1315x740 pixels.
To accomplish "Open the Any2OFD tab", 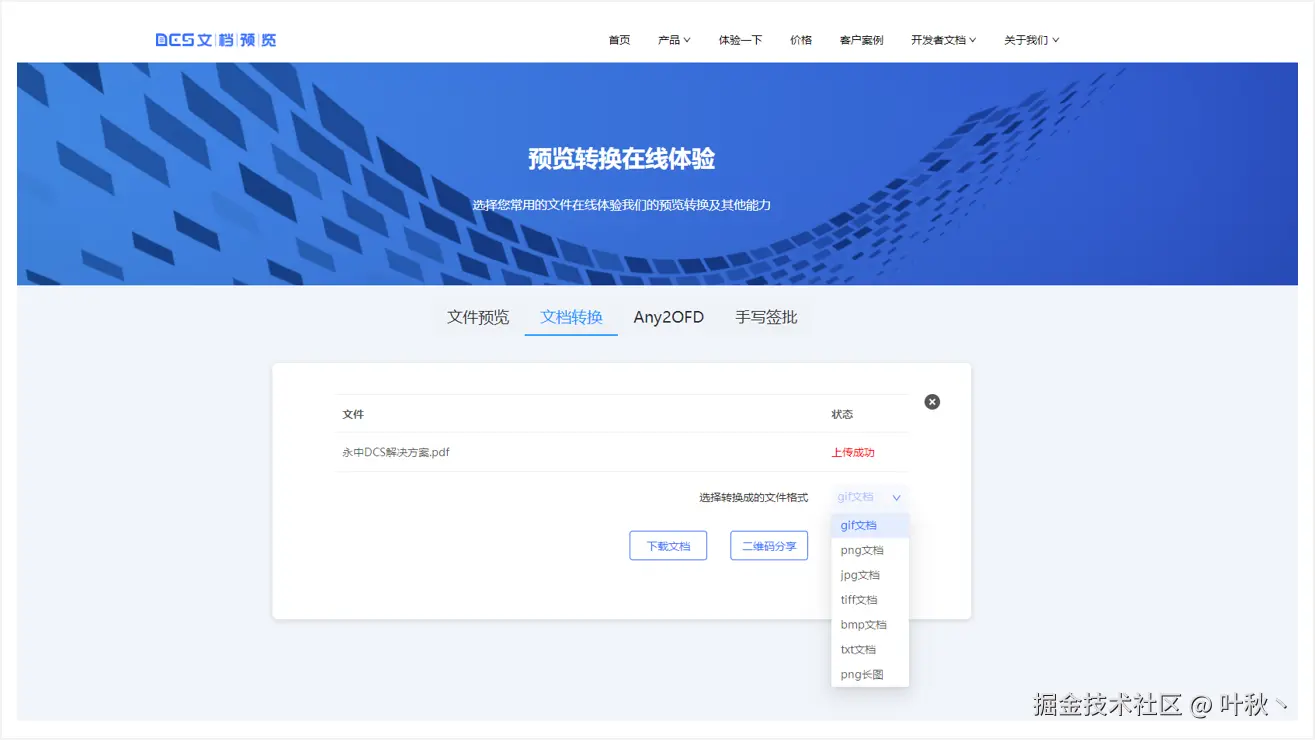I will (668, 316).
